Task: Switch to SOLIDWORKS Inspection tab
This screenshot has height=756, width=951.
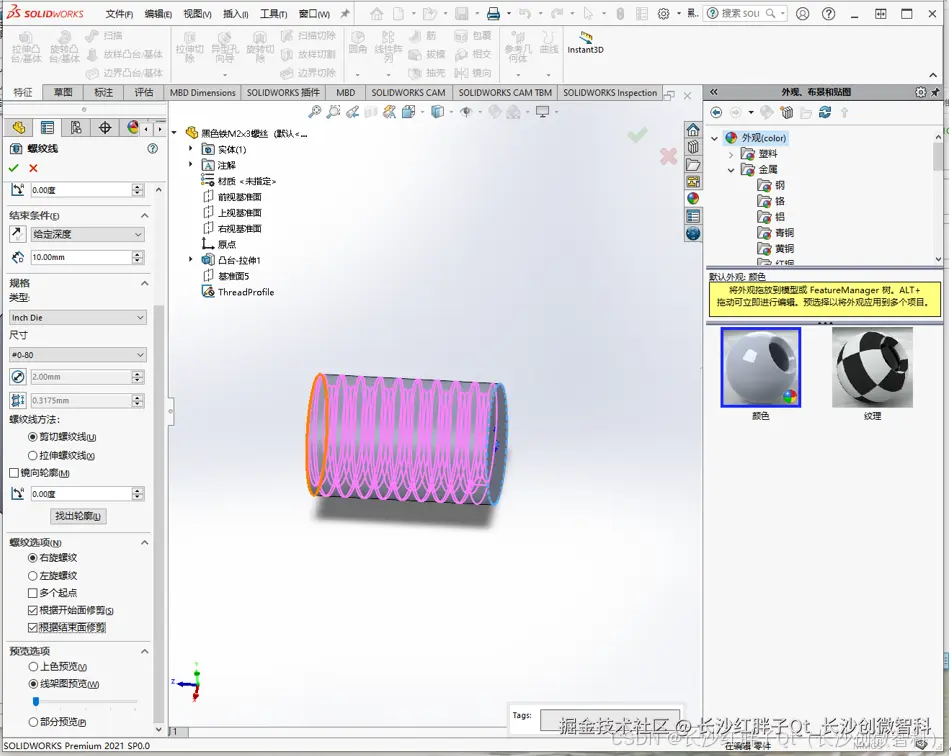Action: pos(610,92)
